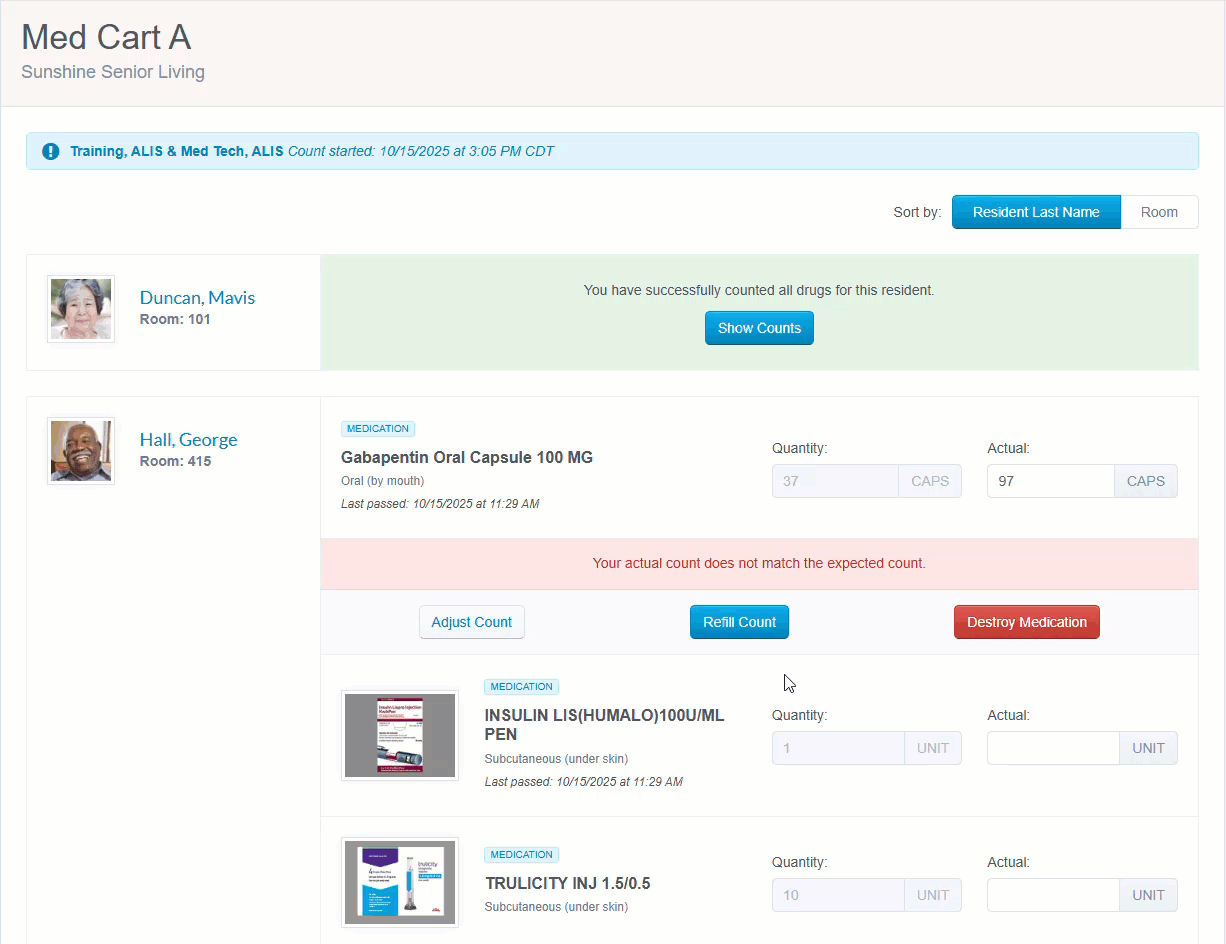The image size is (1226, 944).
Task: Click the 'Count started' timestamp text
Action: (421, 152)
